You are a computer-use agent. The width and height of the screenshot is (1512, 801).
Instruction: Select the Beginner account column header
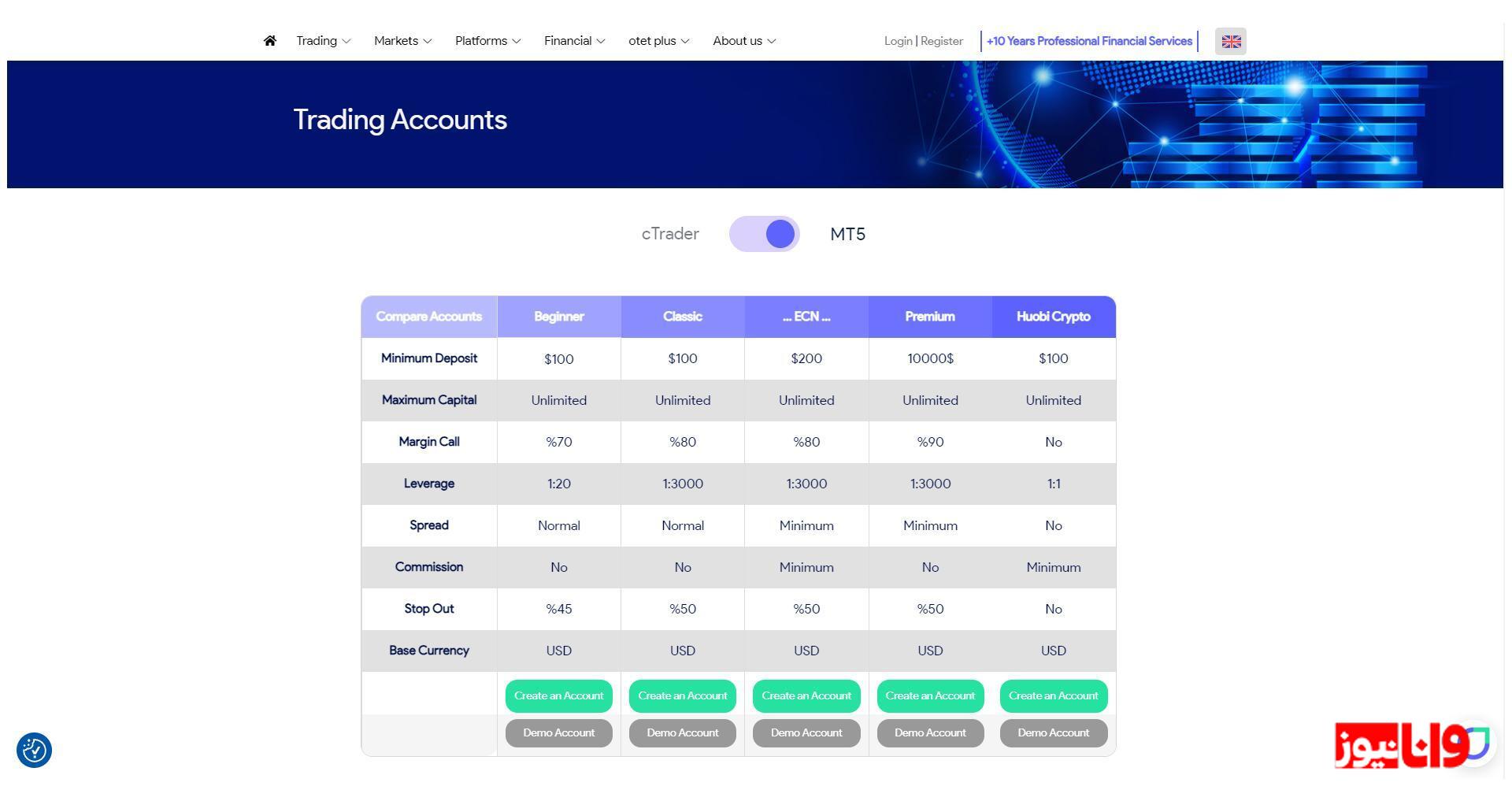(559, 317)
